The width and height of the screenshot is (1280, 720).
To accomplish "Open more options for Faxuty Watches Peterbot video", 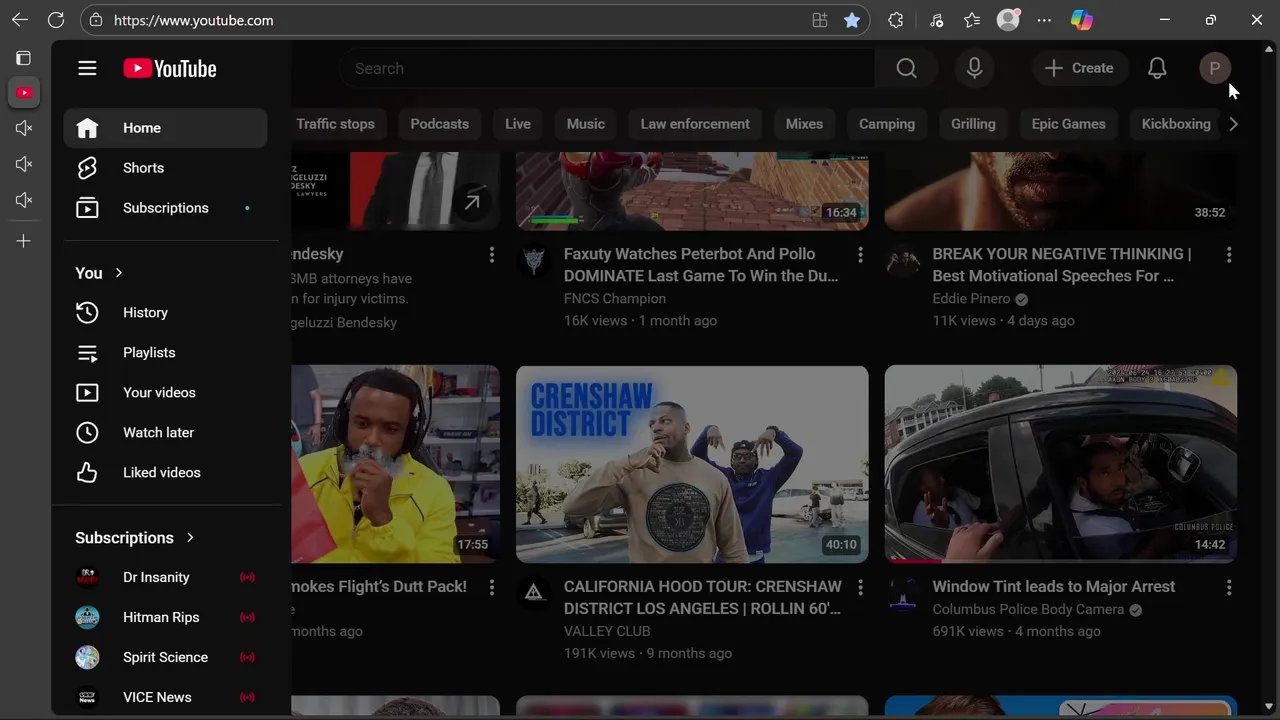I will 860,256.
